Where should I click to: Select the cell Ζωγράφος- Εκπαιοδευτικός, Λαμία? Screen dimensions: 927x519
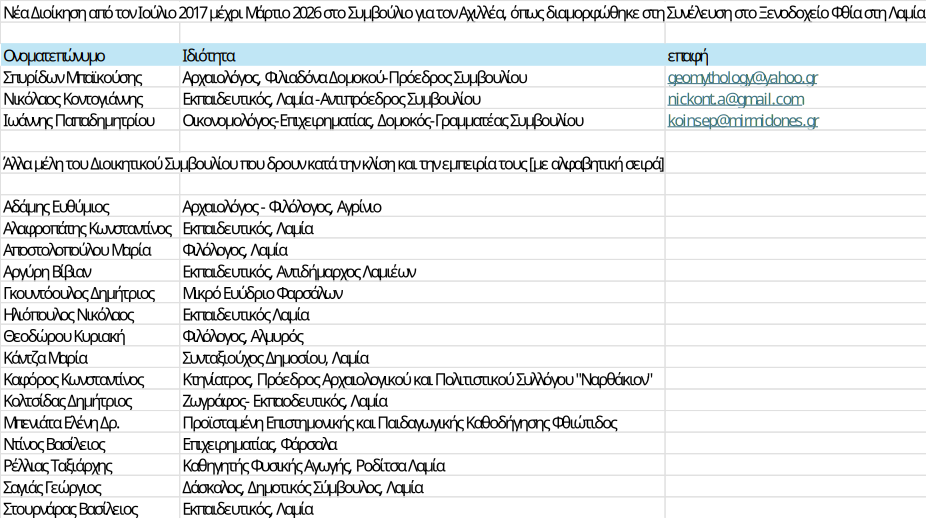tap(423, 401)
